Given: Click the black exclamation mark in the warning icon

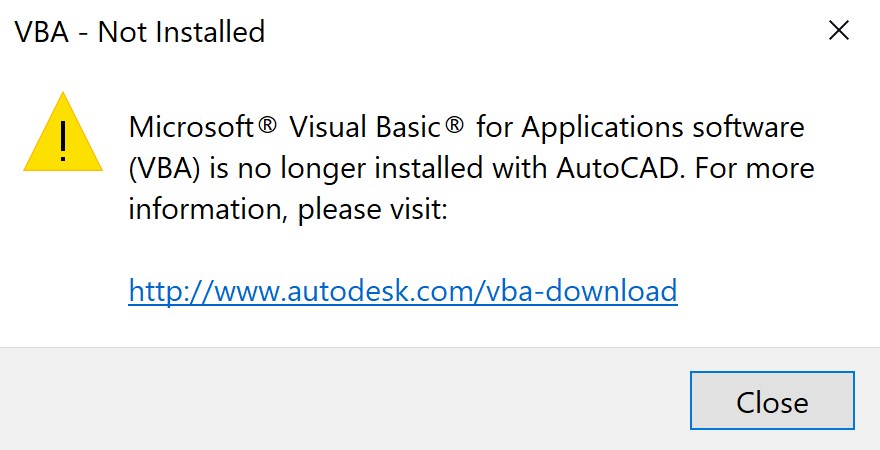Looking at the screenshot, I should [x=63, y=140].
